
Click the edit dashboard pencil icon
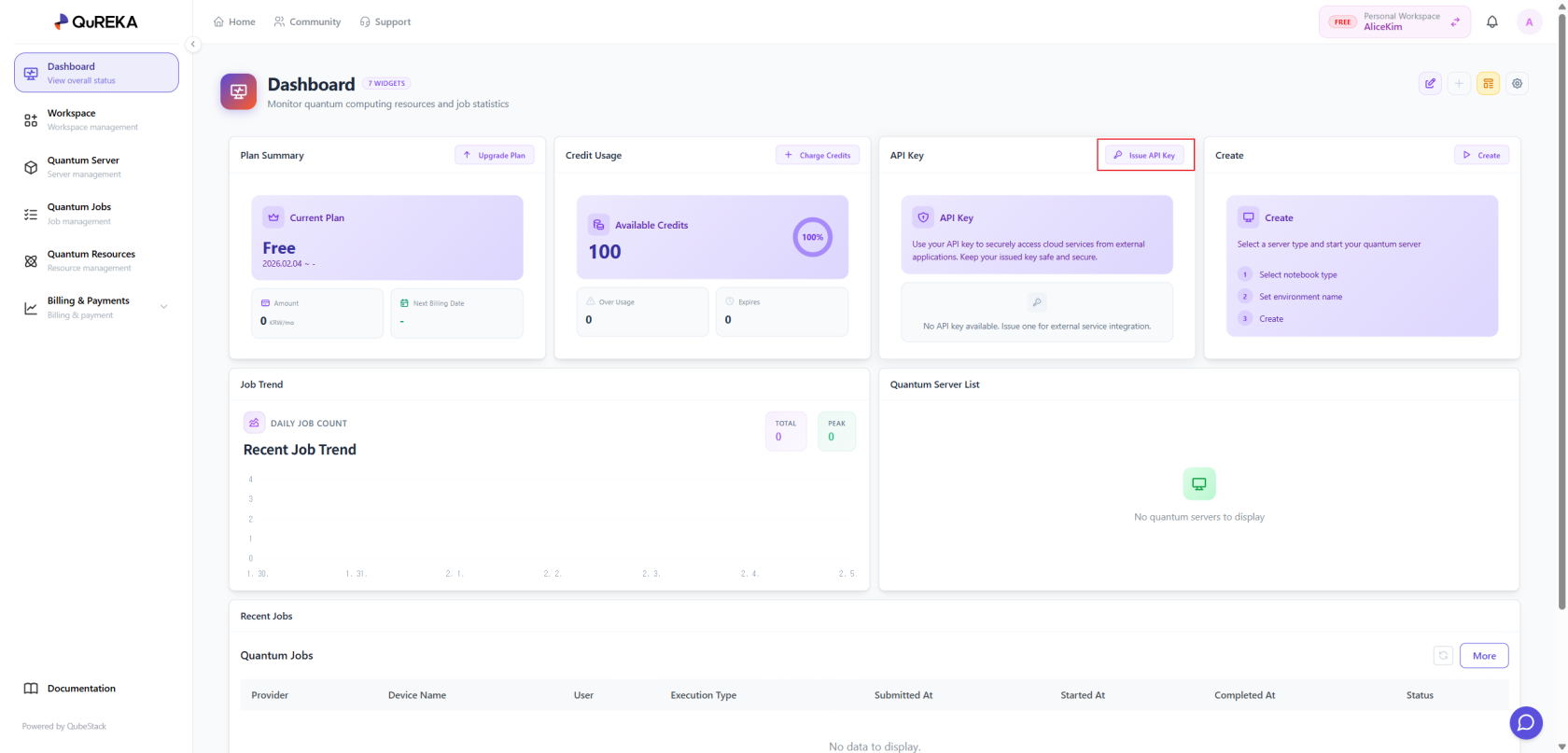tap(1430, 84)
